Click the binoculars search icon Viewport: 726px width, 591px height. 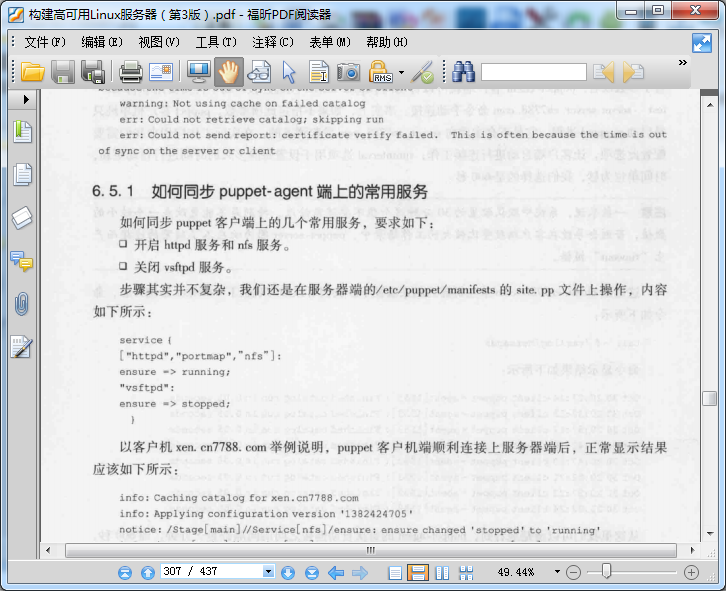[x=463, y=72]
